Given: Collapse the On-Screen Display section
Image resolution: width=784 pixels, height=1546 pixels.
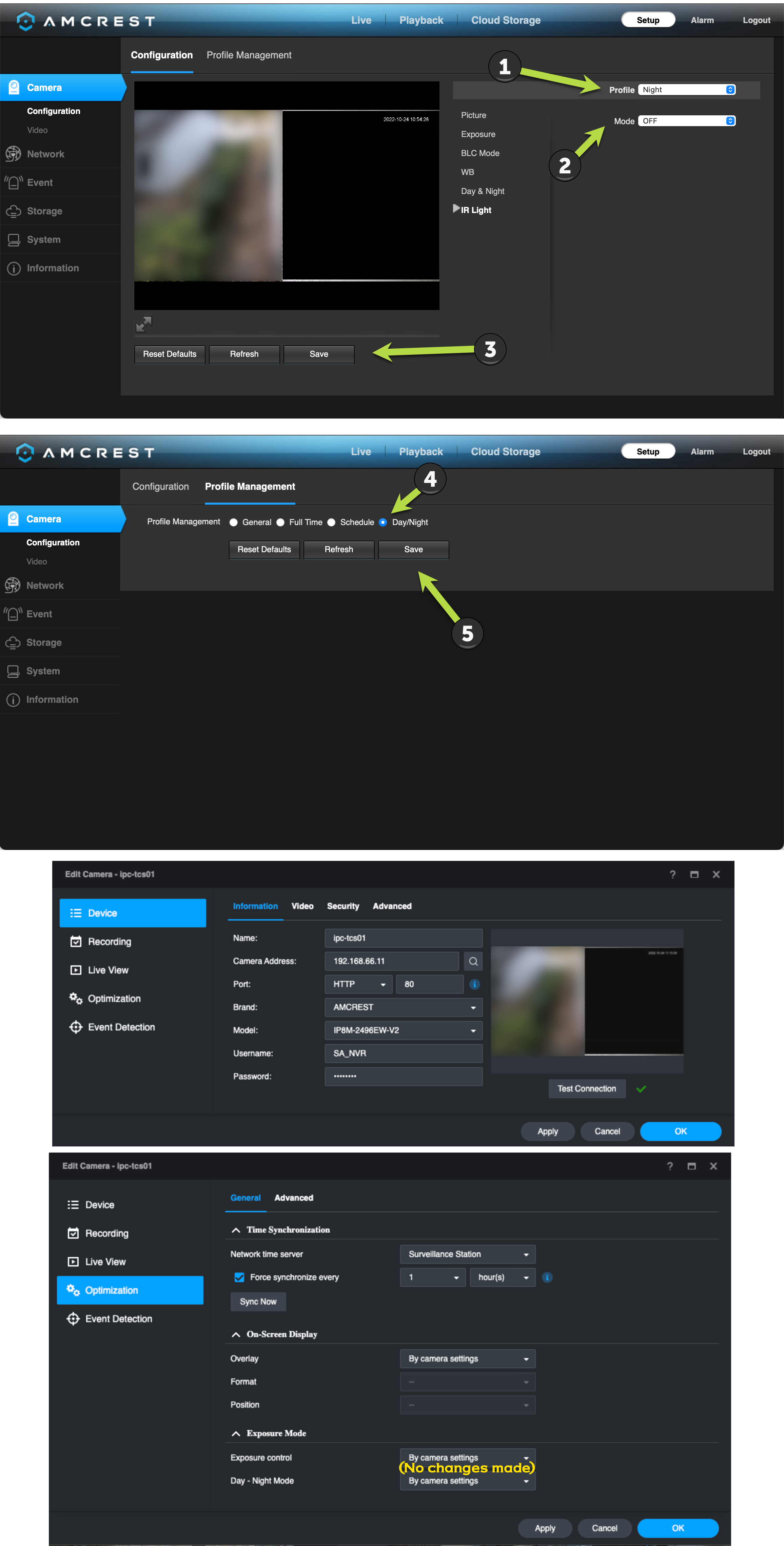Looking at the screenshot, I should (236, 1335).
